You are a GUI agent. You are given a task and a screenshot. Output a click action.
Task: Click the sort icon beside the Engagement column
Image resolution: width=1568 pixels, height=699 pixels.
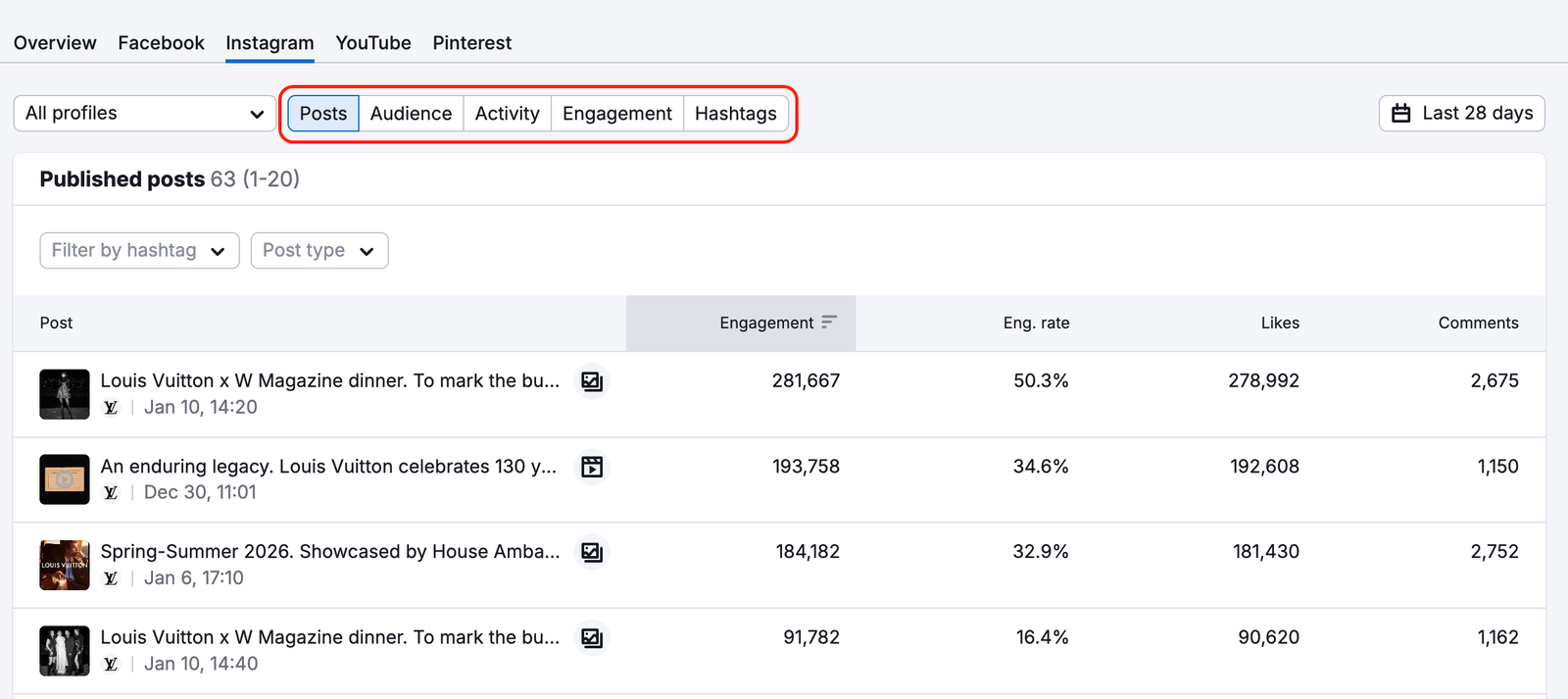point(829,323)
